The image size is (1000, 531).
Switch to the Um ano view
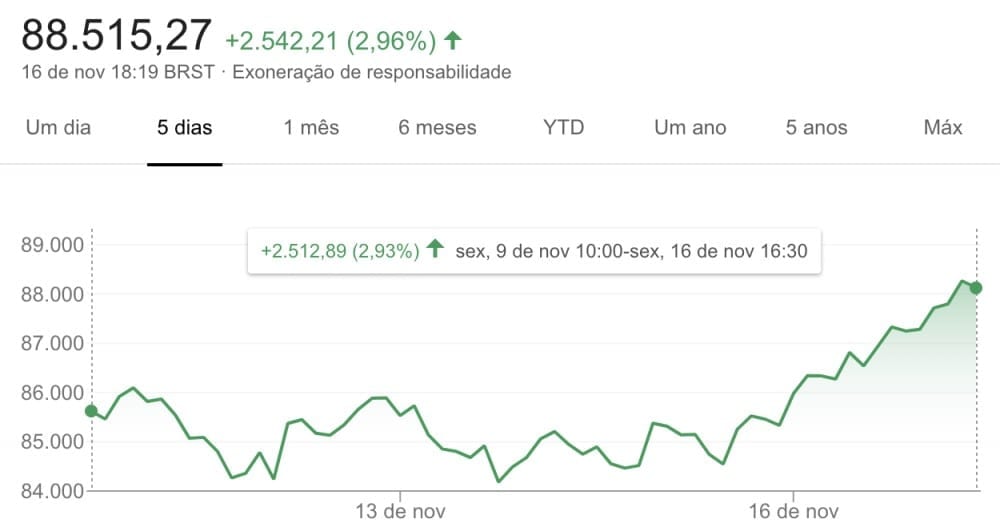(690, 127)
